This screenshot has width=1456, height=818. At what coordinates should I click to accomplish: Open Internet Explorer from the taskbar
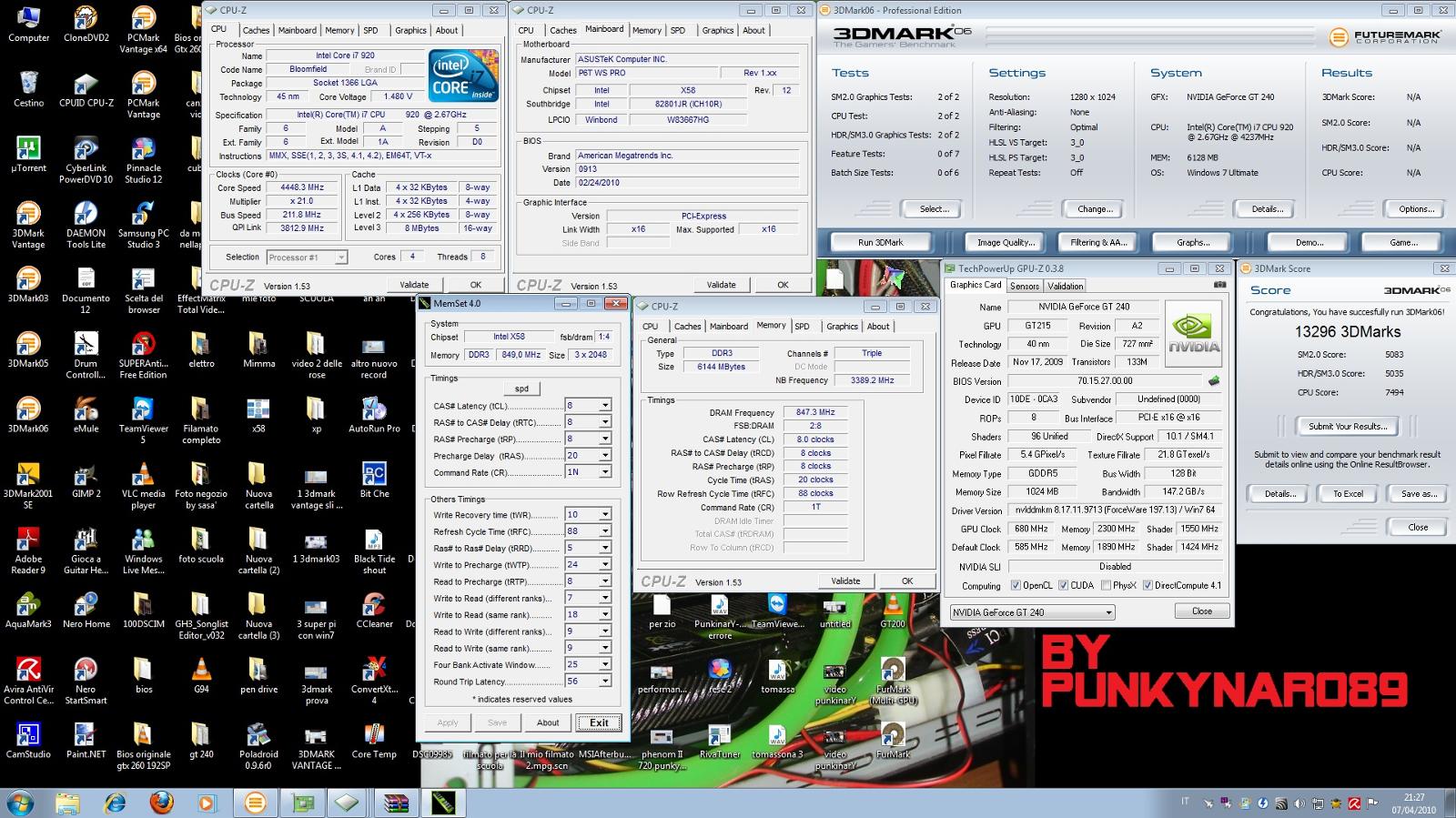(115, 803)
